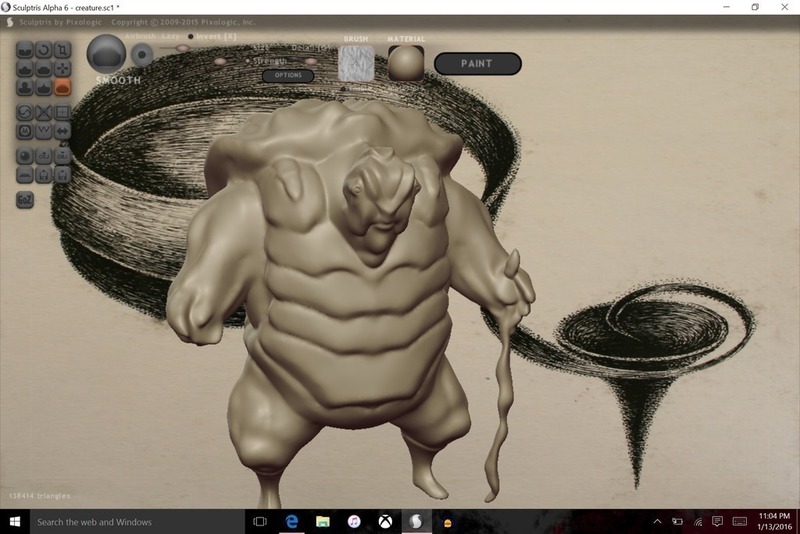
Task: Click the Sculptris taskbar icon
Action: 416,522
